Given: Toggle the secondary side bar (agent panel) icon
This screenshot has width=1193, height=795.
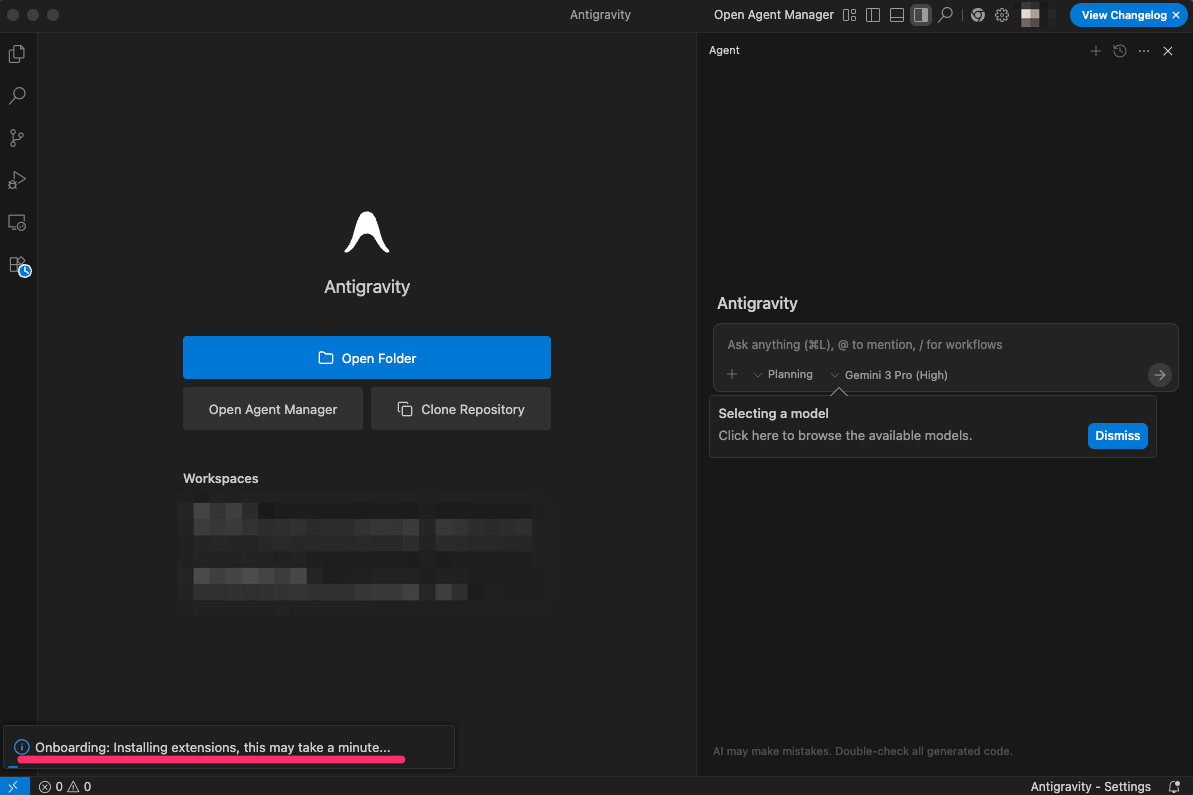Looking at the screenshot, I should (921, 15).
